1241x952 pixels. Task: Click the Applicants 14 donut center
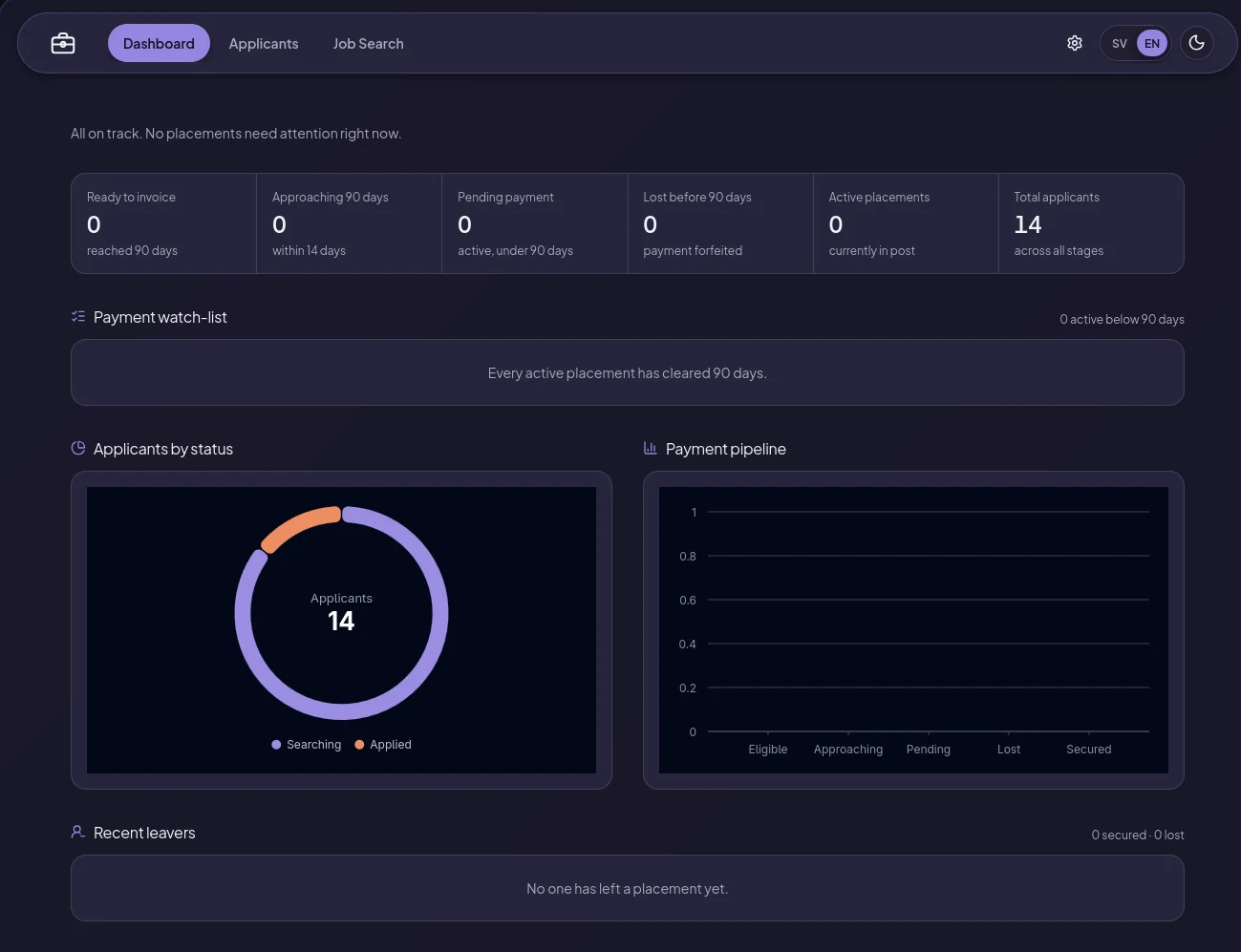(341, 612)
